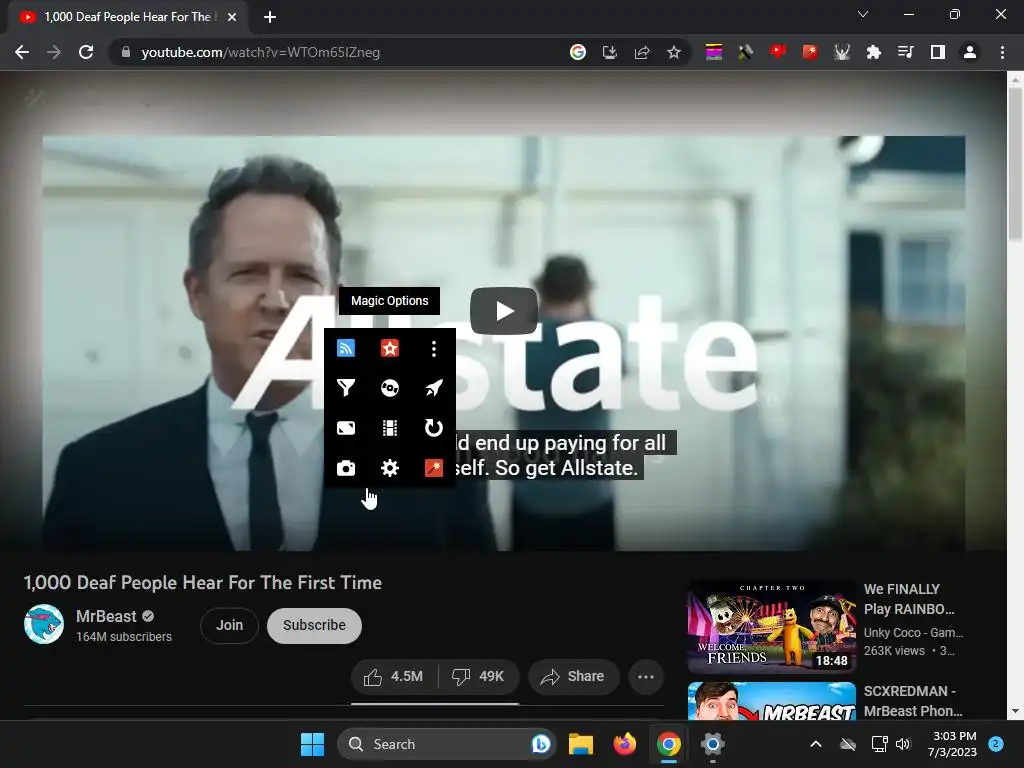Open the MrBeast channel name link
1024x768 pixels.
[106, 616]
